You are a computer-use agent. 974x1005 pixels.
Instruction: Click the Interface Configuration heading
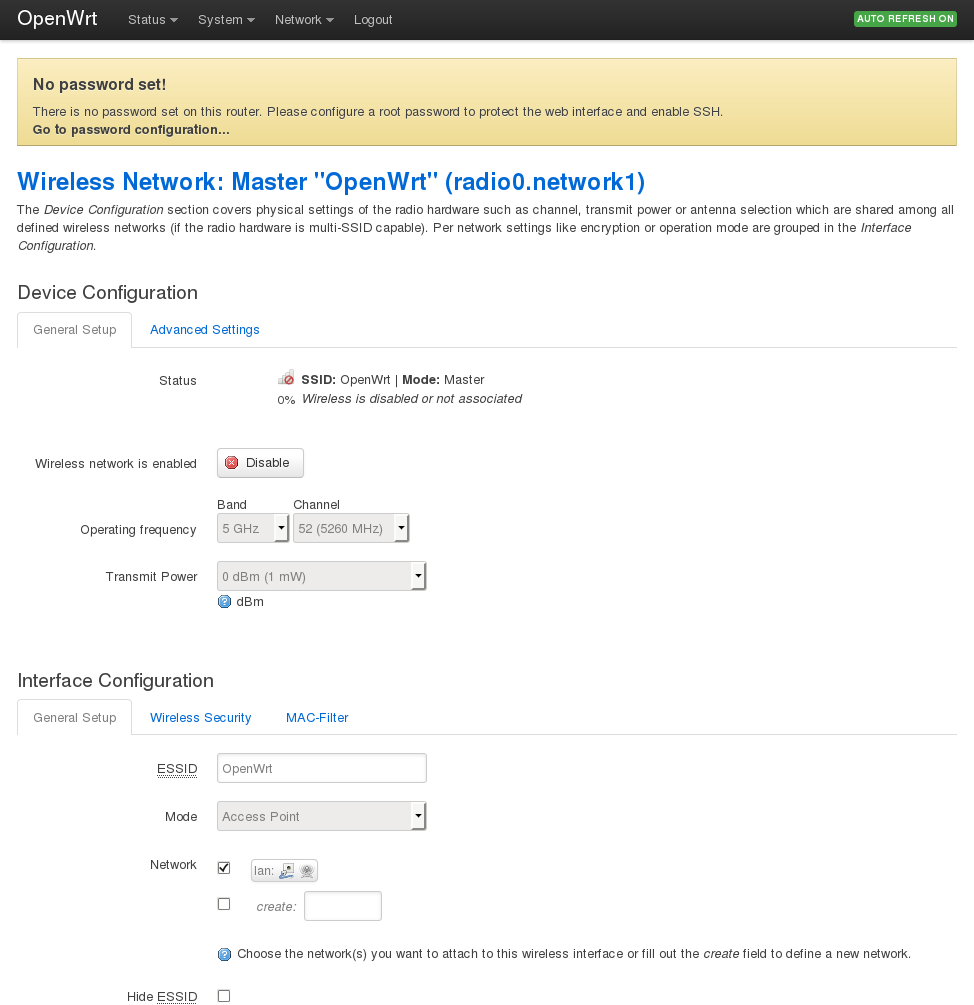(x=115, y=681)
